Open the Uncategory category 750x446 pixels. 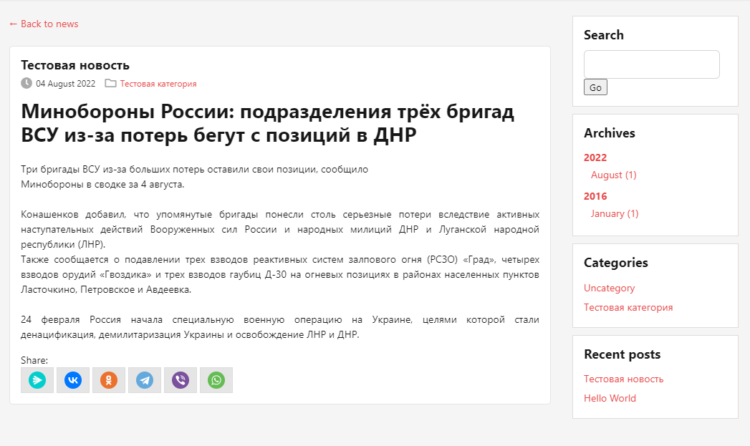click(609, 288)
